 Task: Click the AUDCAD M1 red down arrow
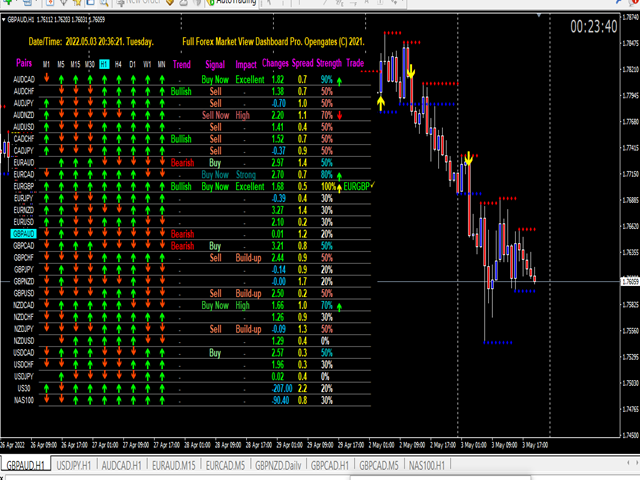[x=46, y=79]
